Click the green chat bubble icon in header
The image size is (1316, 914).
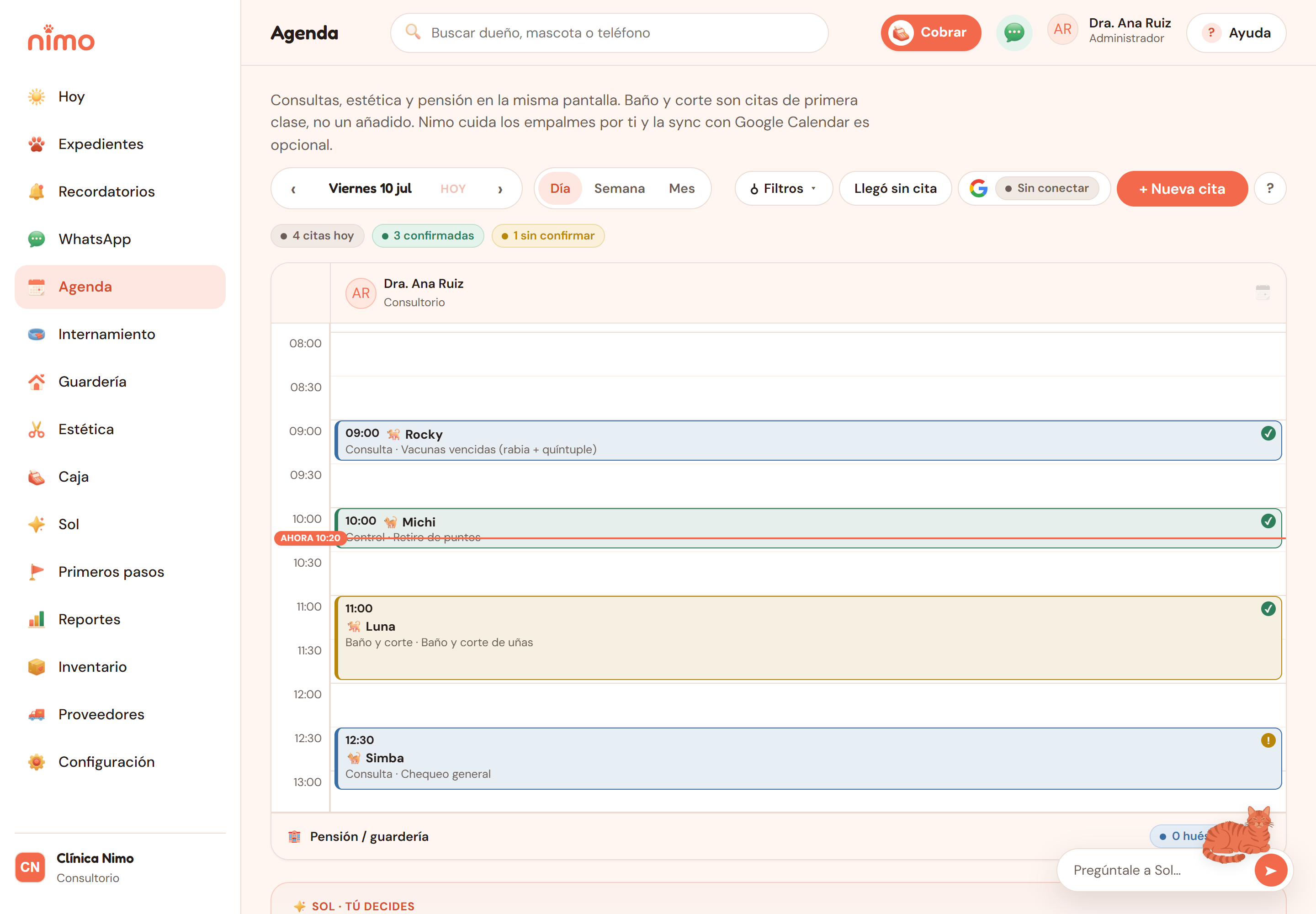pos(1014,32)
